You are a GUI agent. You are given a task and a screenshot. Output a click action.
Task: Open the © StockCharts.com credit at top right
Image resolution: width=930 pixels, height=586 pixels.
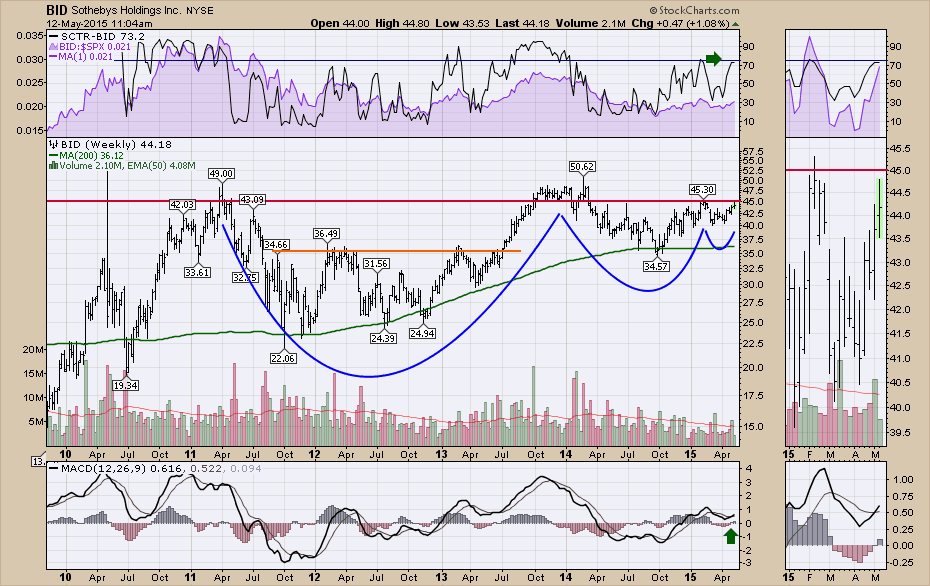click(x=695, y=10)
